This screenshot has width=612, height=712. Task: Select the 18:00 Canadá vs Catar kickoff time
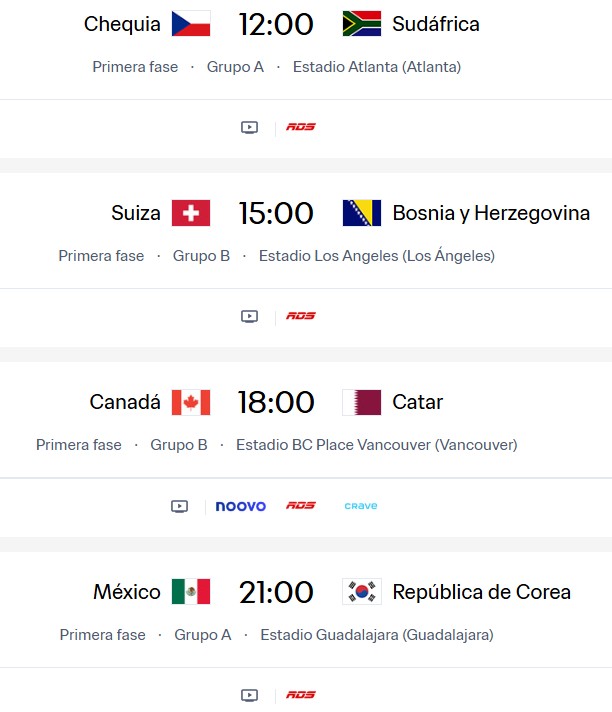pos(276,402)
